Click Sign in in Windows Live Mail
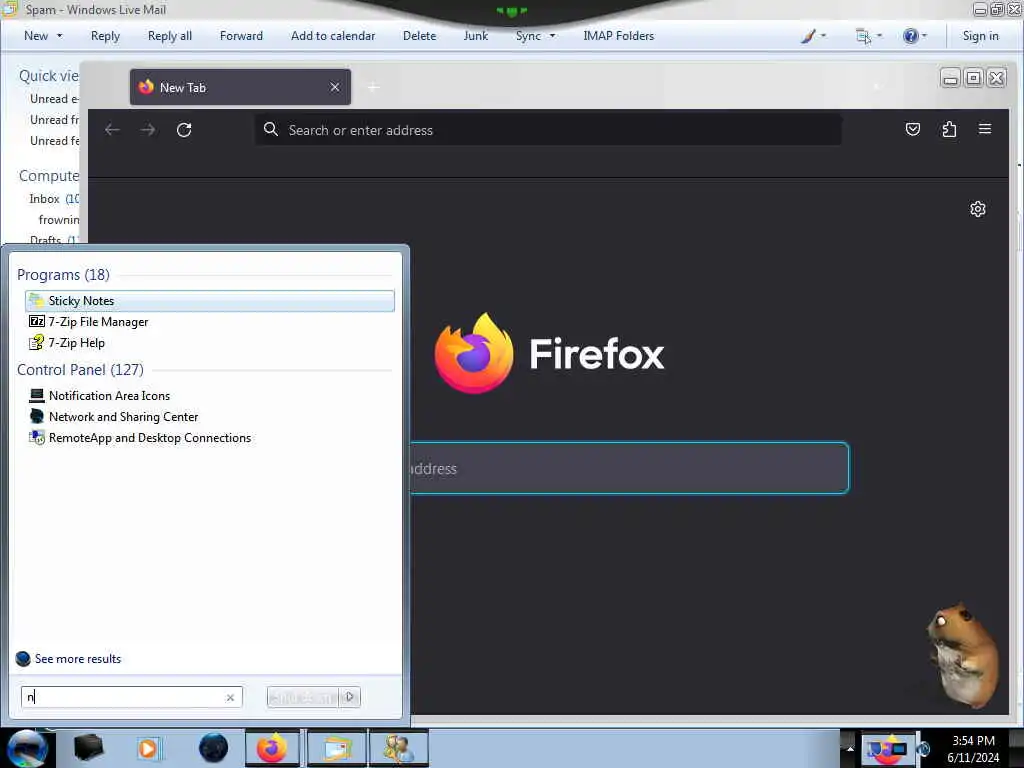Viewport: 1024px width, 768px height. (x=980, y=36)
